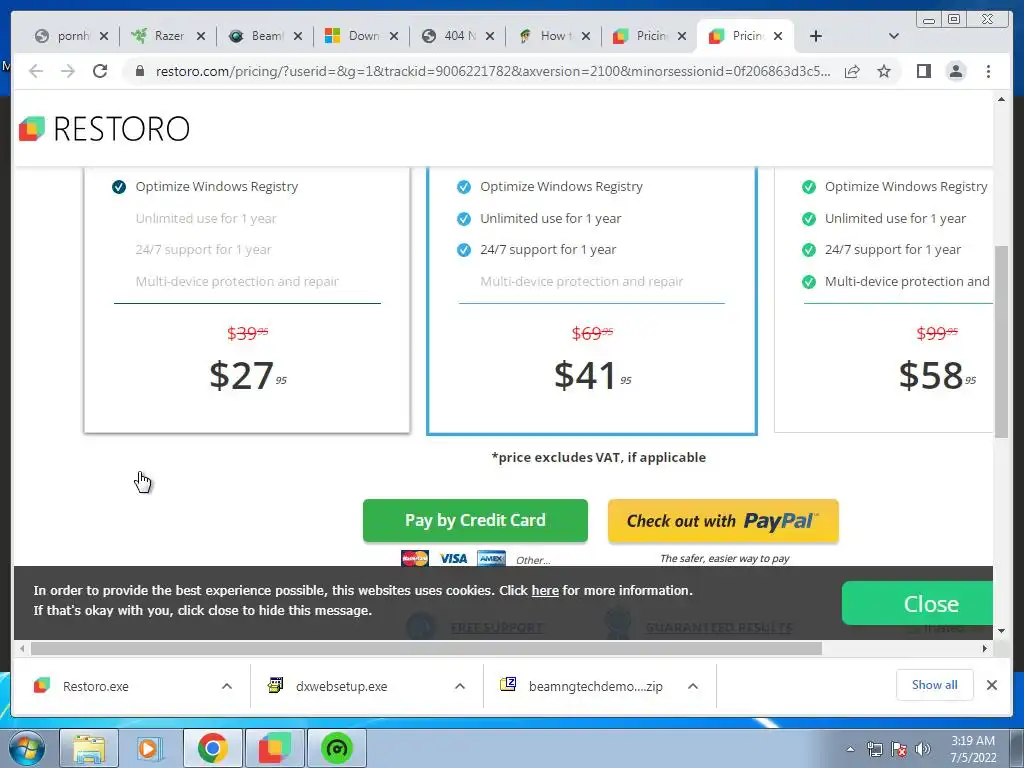This screenshot has width=1024, height=768.
Task: View site information via the padlock icon
Action: 140,71
